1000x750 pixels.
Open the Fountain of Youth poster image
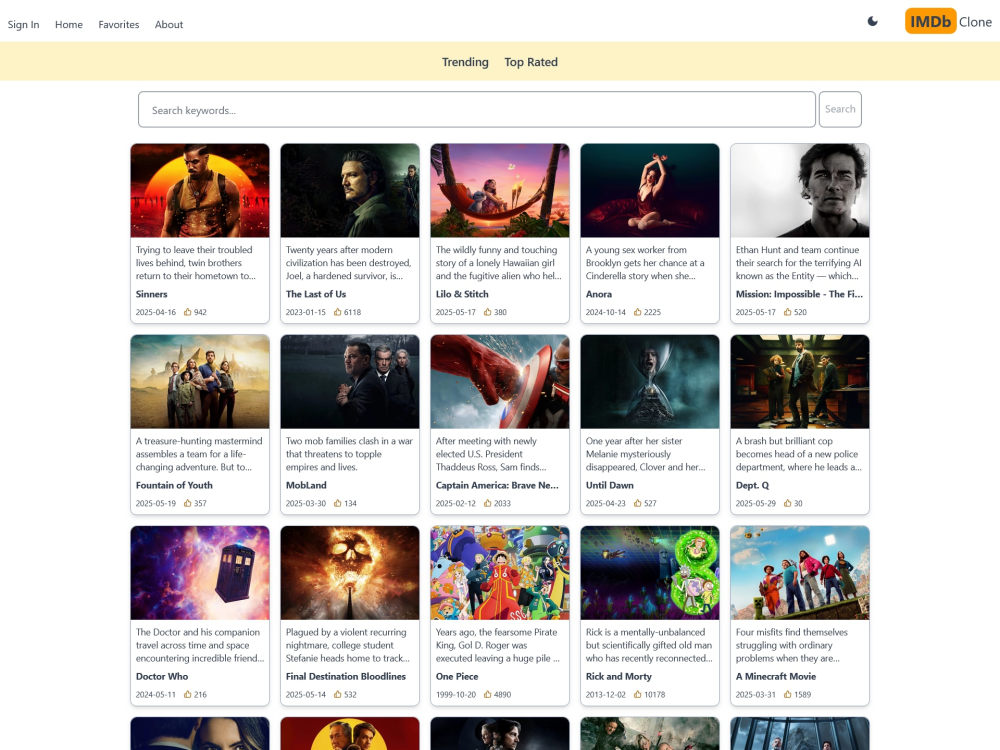pyautogui.click(x=200, y=382)
